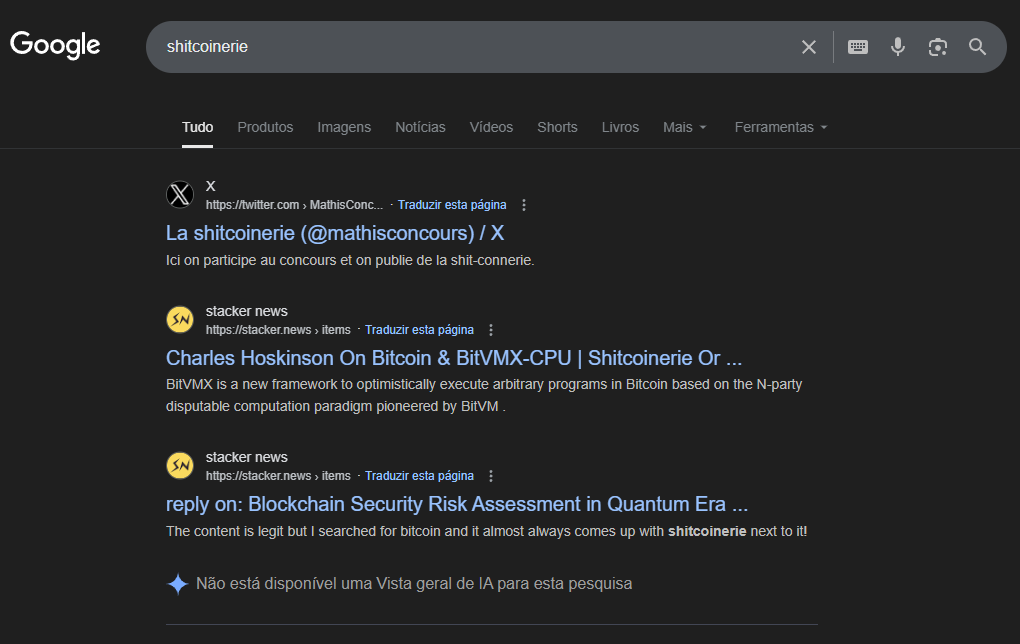The width and height of the screenshot is (1020, 644).
Task: Clear the search box with the X icon
Action: (809, 47)
